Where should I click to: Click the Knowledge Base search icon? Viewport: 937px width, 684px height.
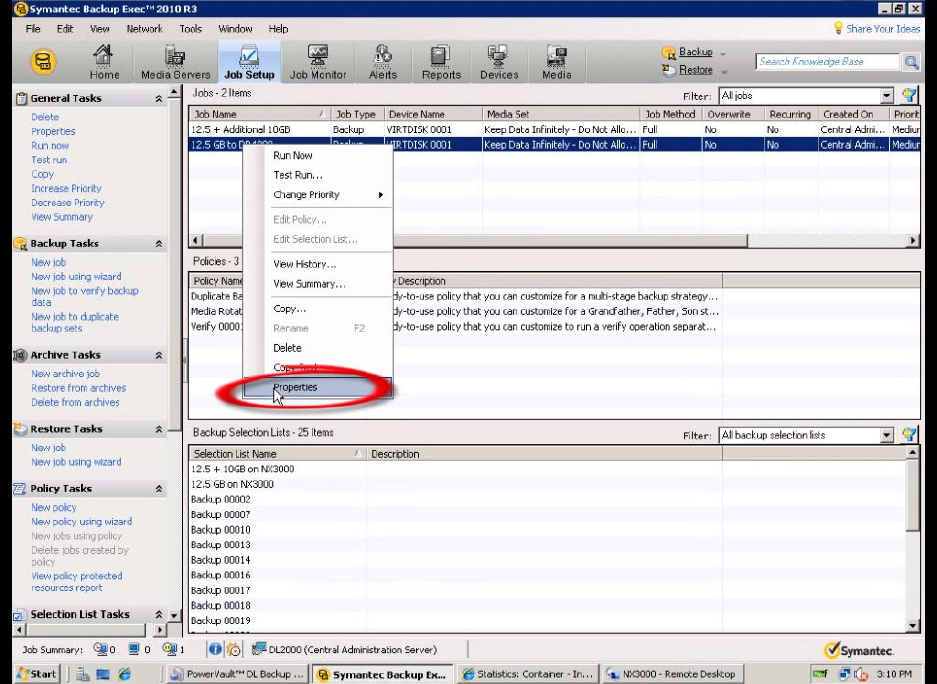[x=911, y=62]
